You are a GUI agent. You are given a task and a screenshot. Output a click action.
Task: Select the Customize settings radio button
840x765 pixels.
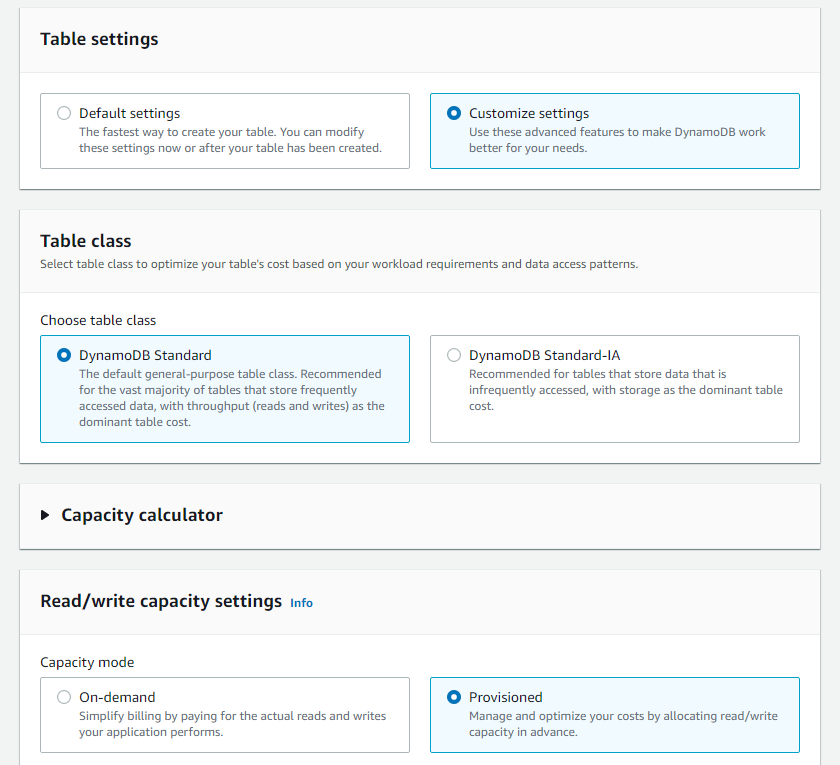(x=454, y=113)
